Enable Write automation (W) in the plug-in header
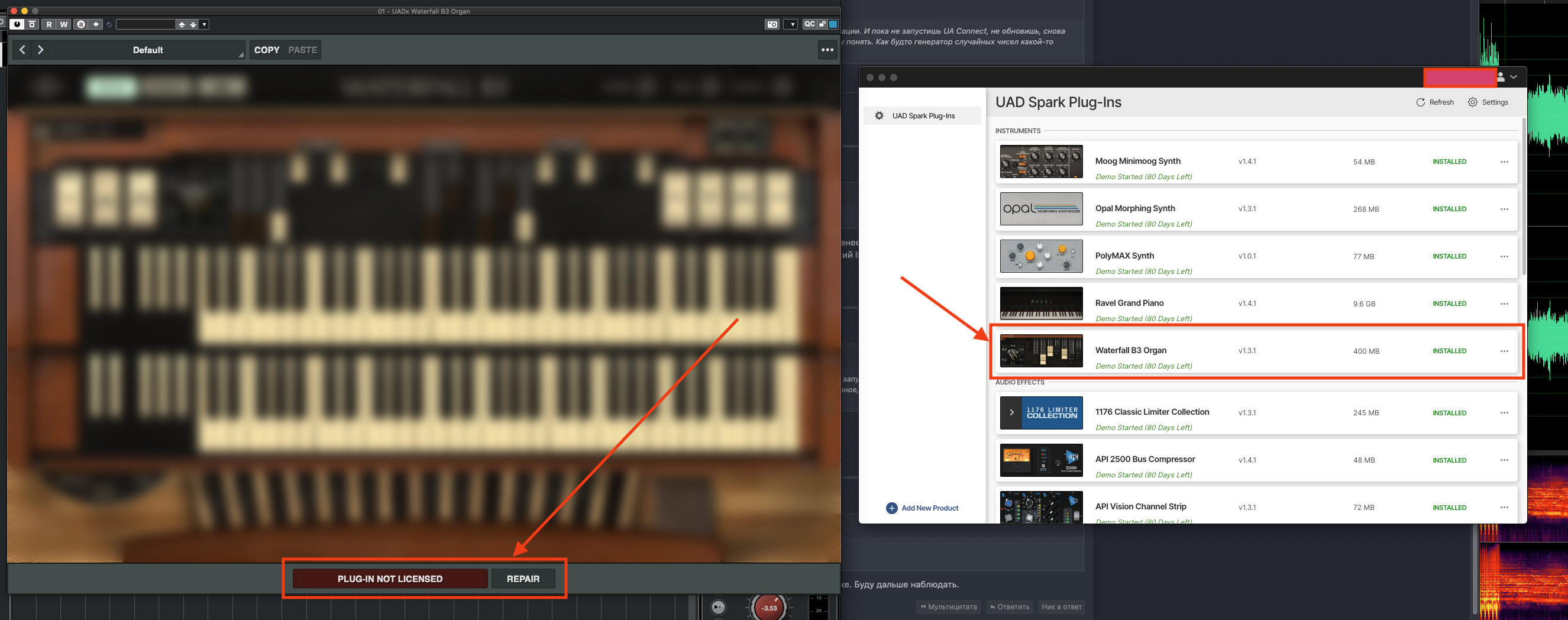Image resolution: width=1568 pixels, height=620 pixels. (63, 24)
